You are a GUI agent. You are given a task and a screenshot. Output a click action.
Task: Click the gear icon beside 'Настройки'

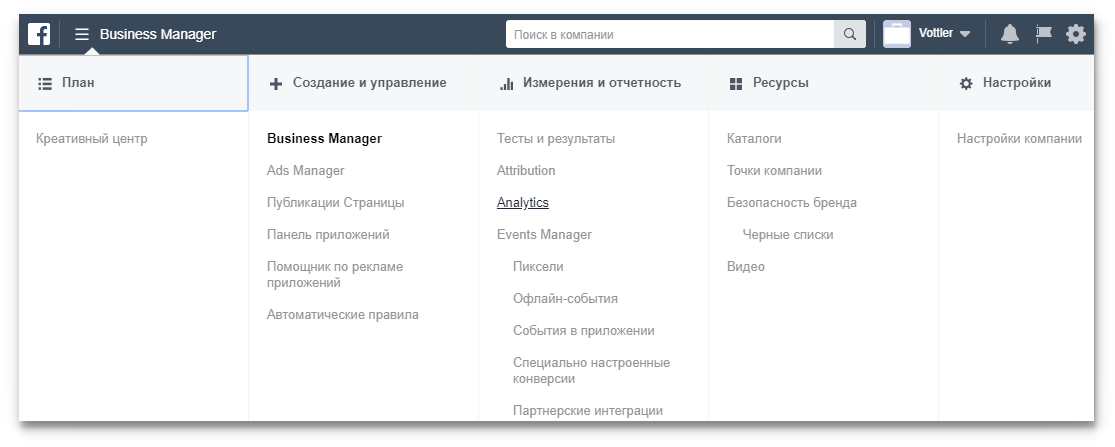click(966, 84)
